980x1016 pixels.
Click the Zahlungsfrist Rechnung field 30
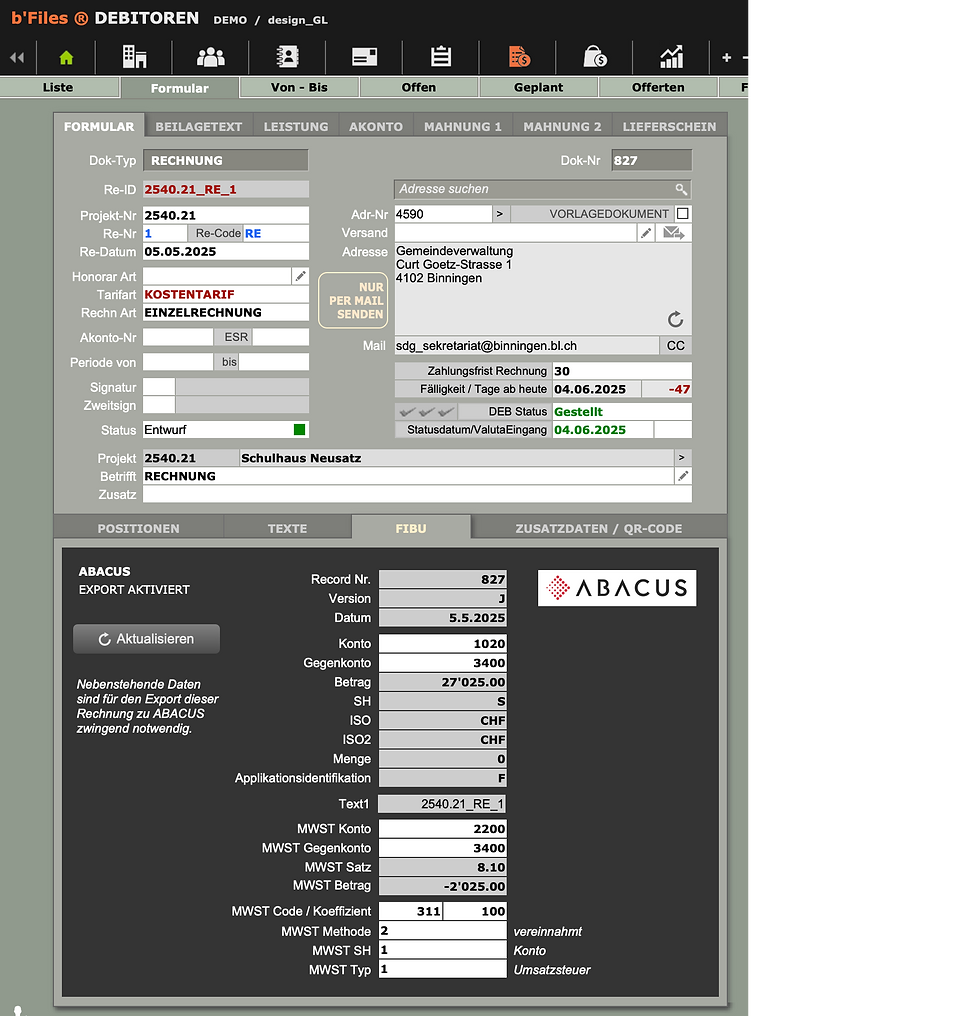[622, 371]
